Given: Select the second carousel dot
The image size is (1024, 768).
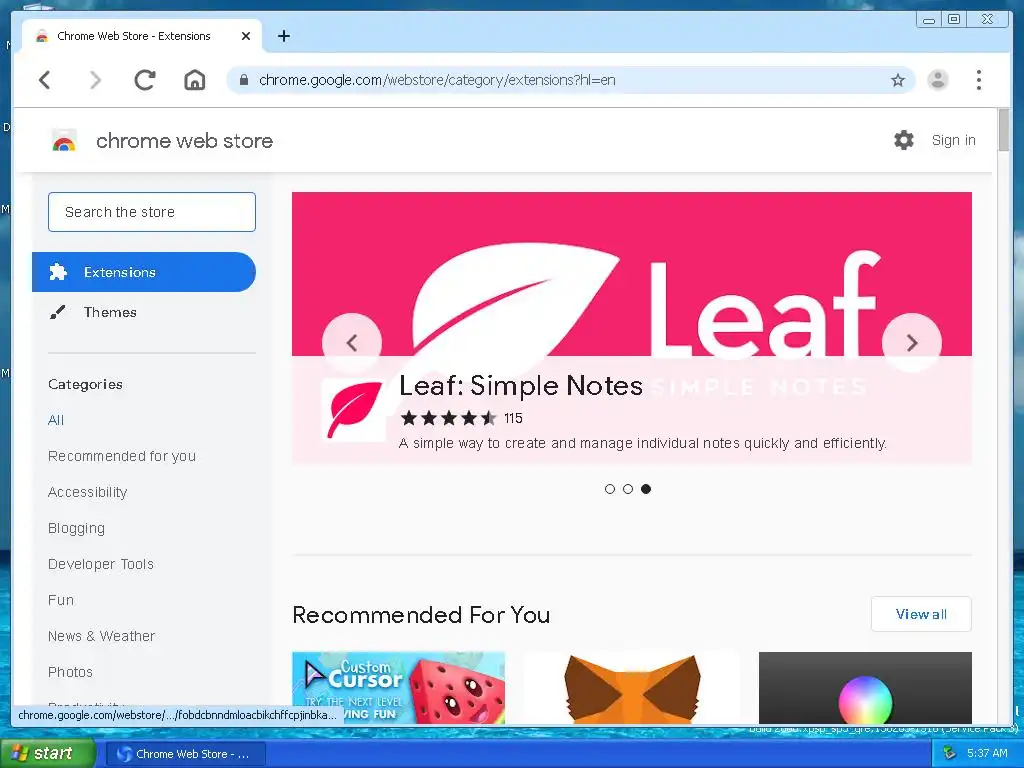Looking at the screenshot, I should (x=628, y=489).
